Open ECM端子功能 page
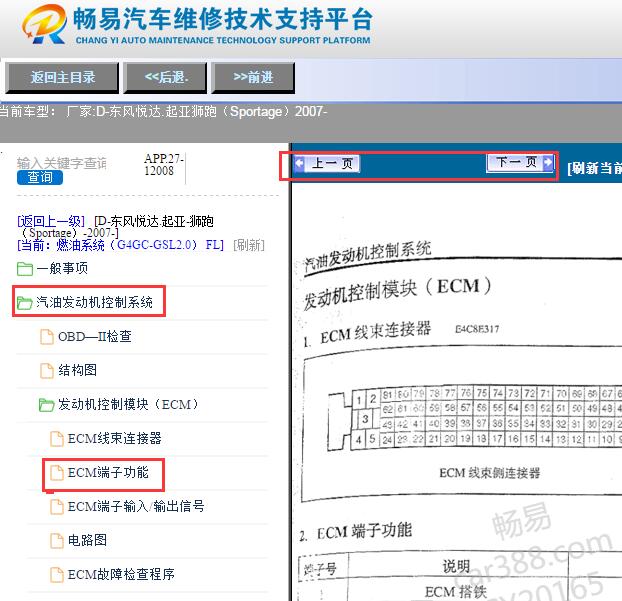 click(108, 472)
